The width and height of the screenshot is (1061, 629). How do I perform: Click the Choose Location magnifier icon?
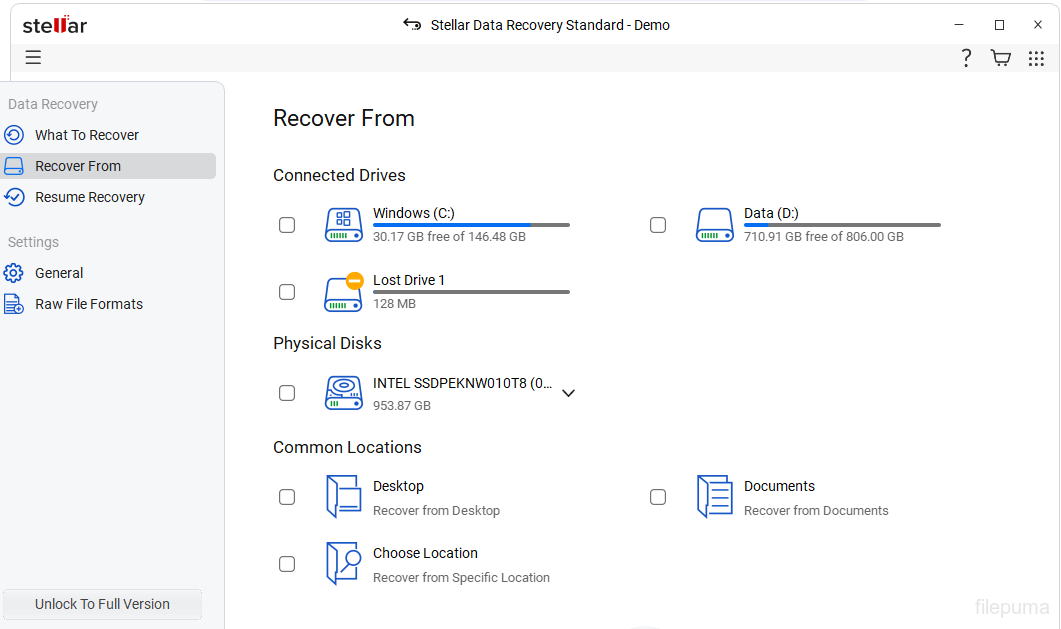(343, 564)
